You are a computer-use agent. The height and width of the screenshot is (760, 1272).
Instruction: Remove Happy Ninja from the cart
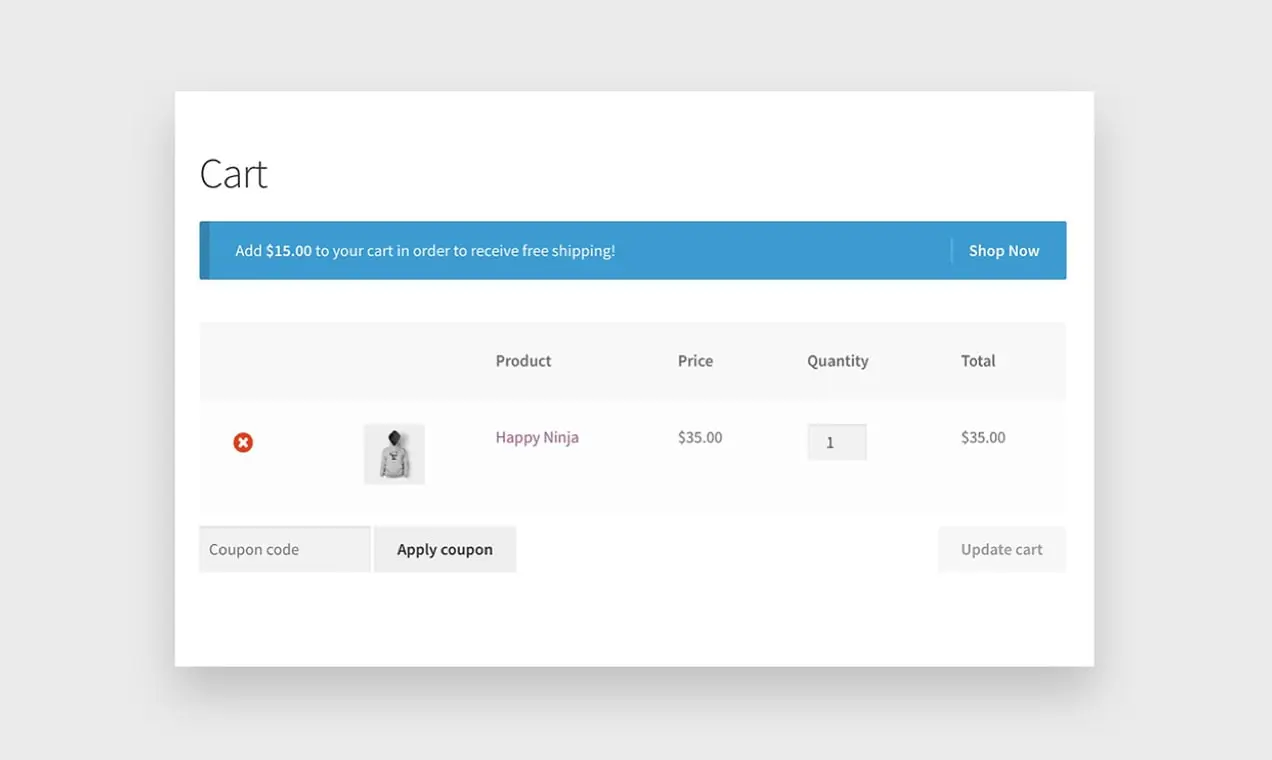(243, 442)
